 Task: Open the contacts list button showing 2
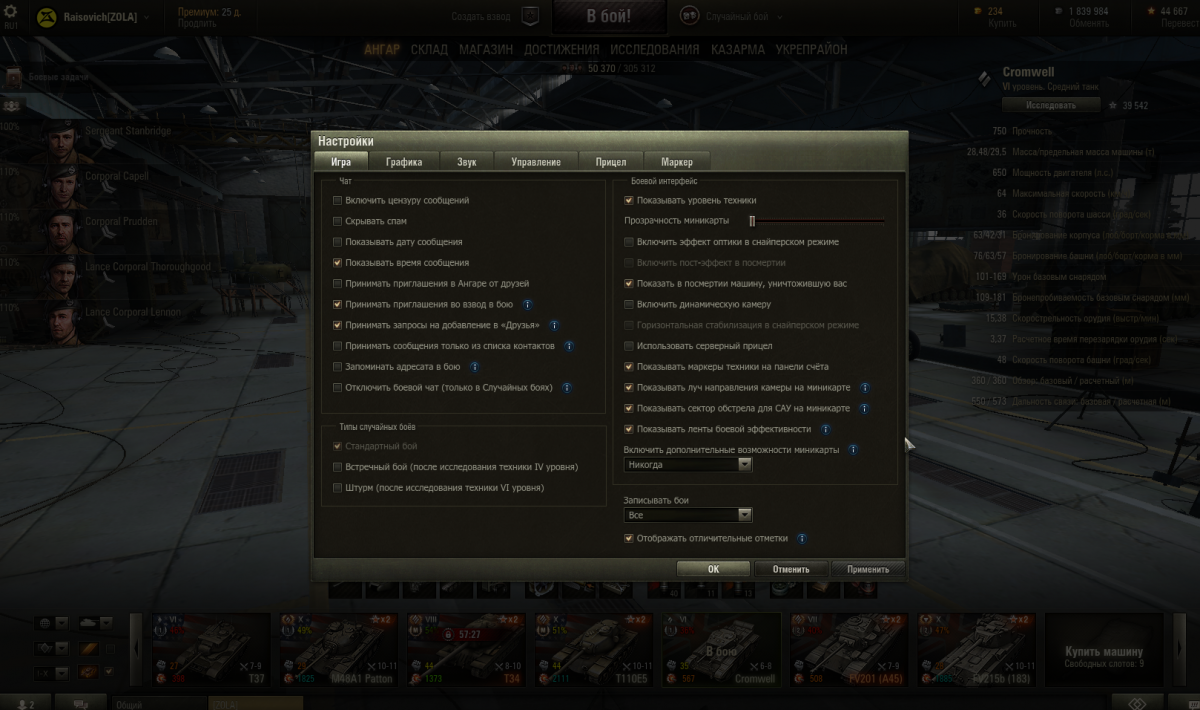pyautogui.click(x=26, y=703)
